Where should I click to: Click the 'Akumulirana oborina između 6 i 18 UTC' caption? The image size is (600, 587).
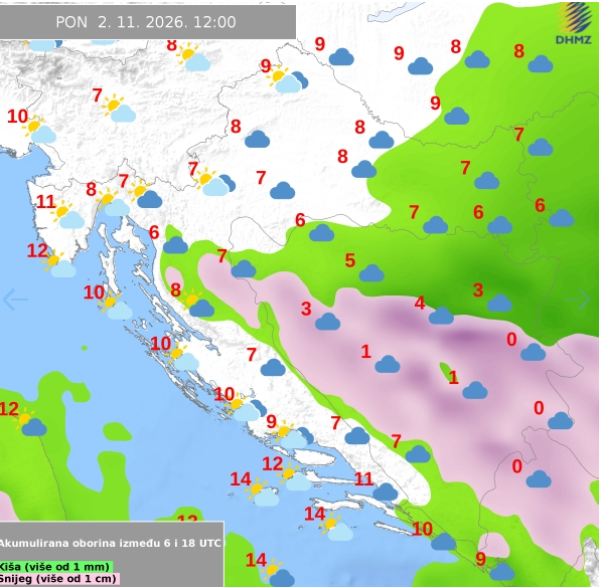pos(110,543)
